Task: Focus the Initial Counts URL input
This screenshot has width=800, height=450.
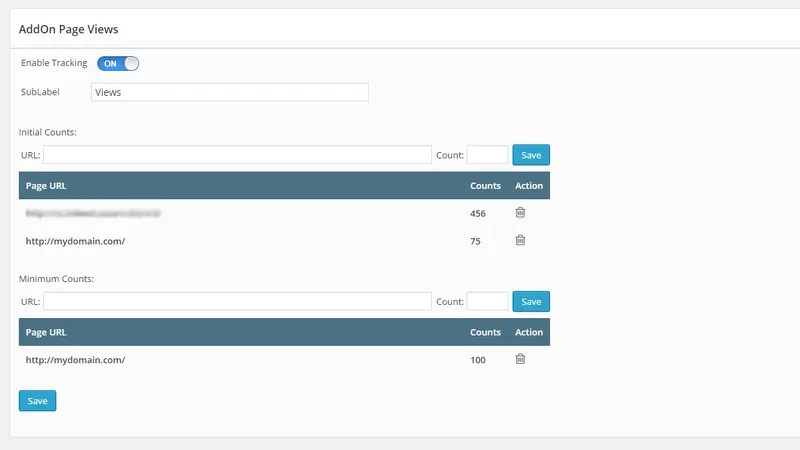Action: [x=237, y=155]
